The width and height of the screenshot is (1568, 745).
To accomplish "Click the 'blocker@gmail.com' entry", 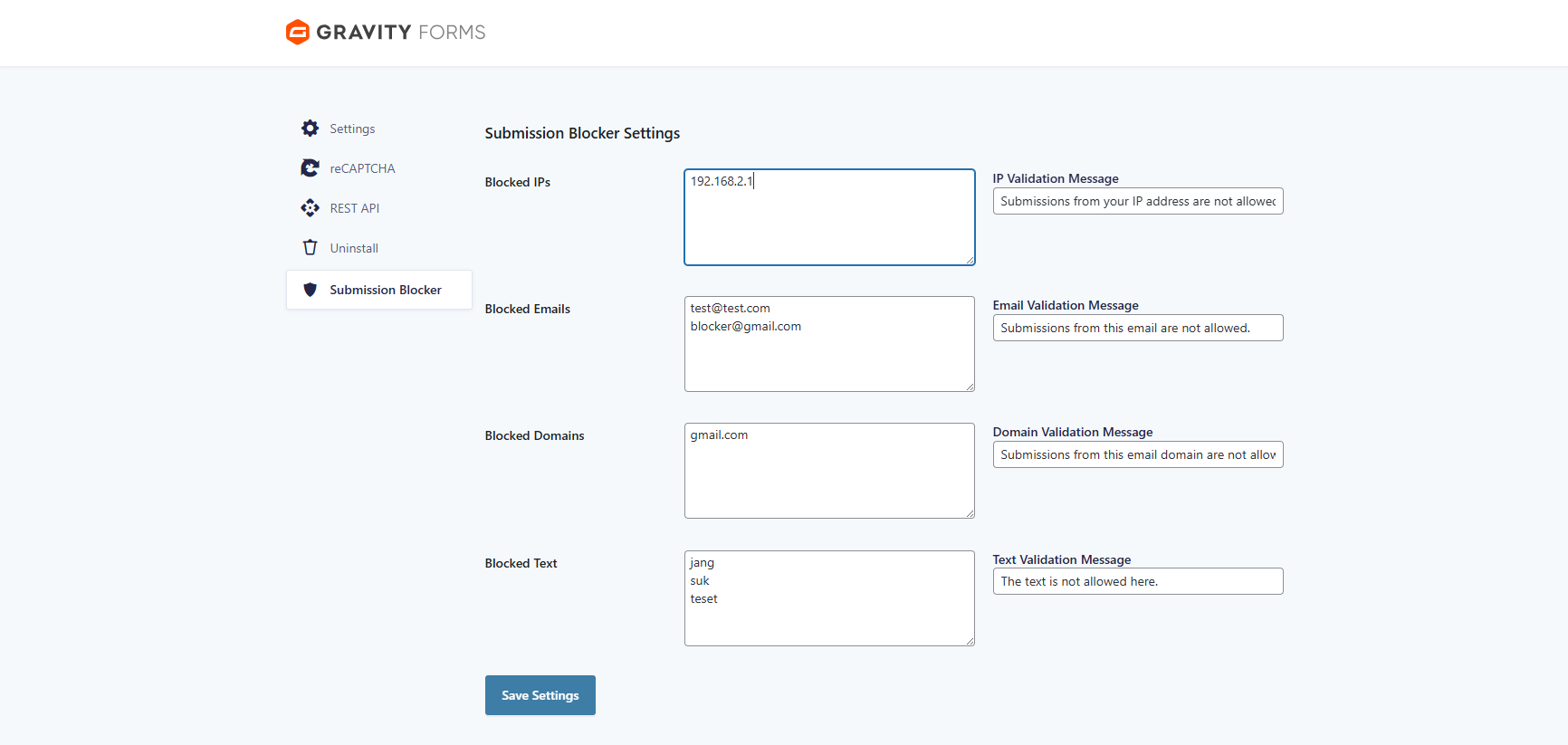I will pyautogui.click(x=745, y=326).
